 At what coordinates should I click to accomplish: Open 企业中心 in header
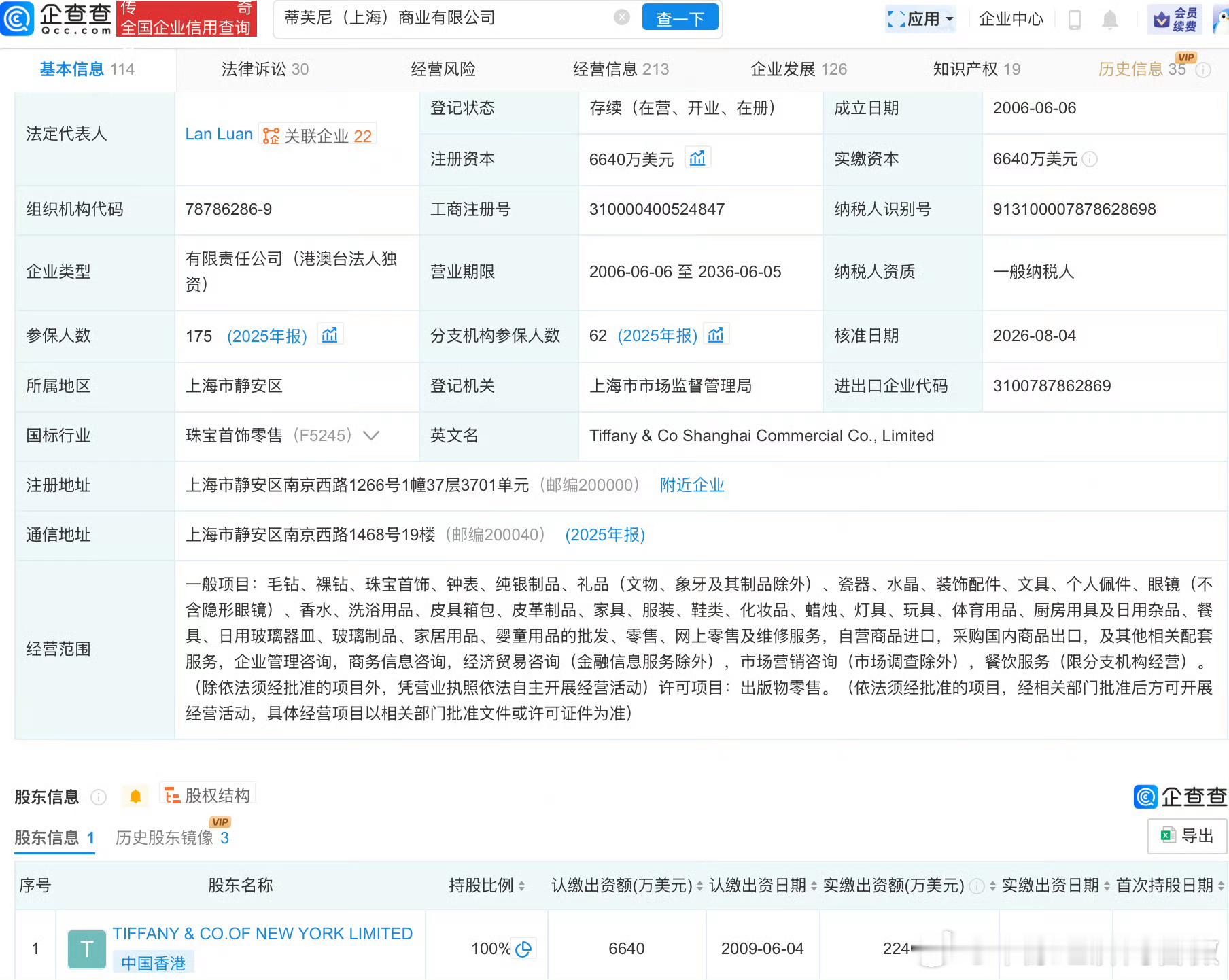tap(1011, 19)
